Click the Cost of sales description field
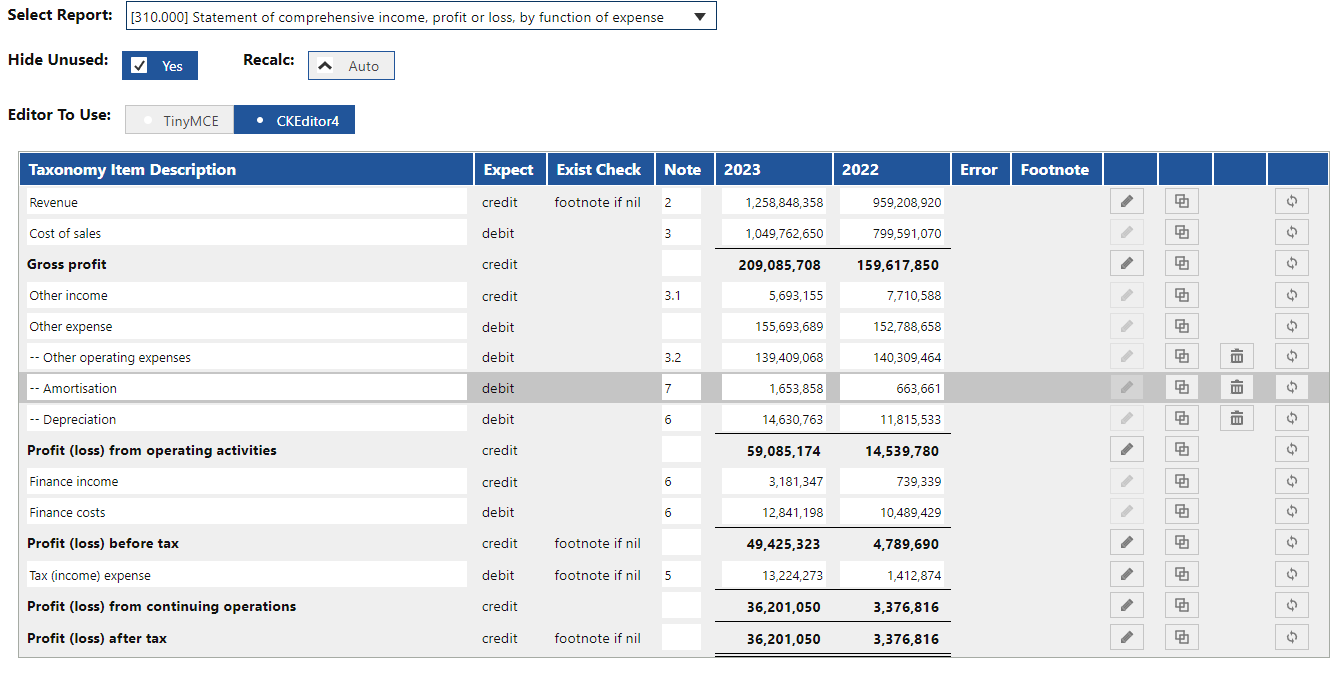 coord(246,233)
